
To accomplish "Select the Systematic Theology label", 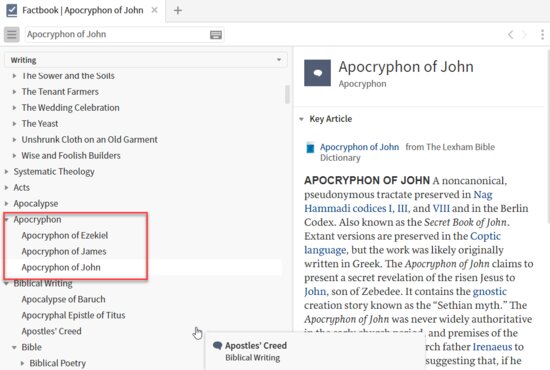I will point(54,171).
